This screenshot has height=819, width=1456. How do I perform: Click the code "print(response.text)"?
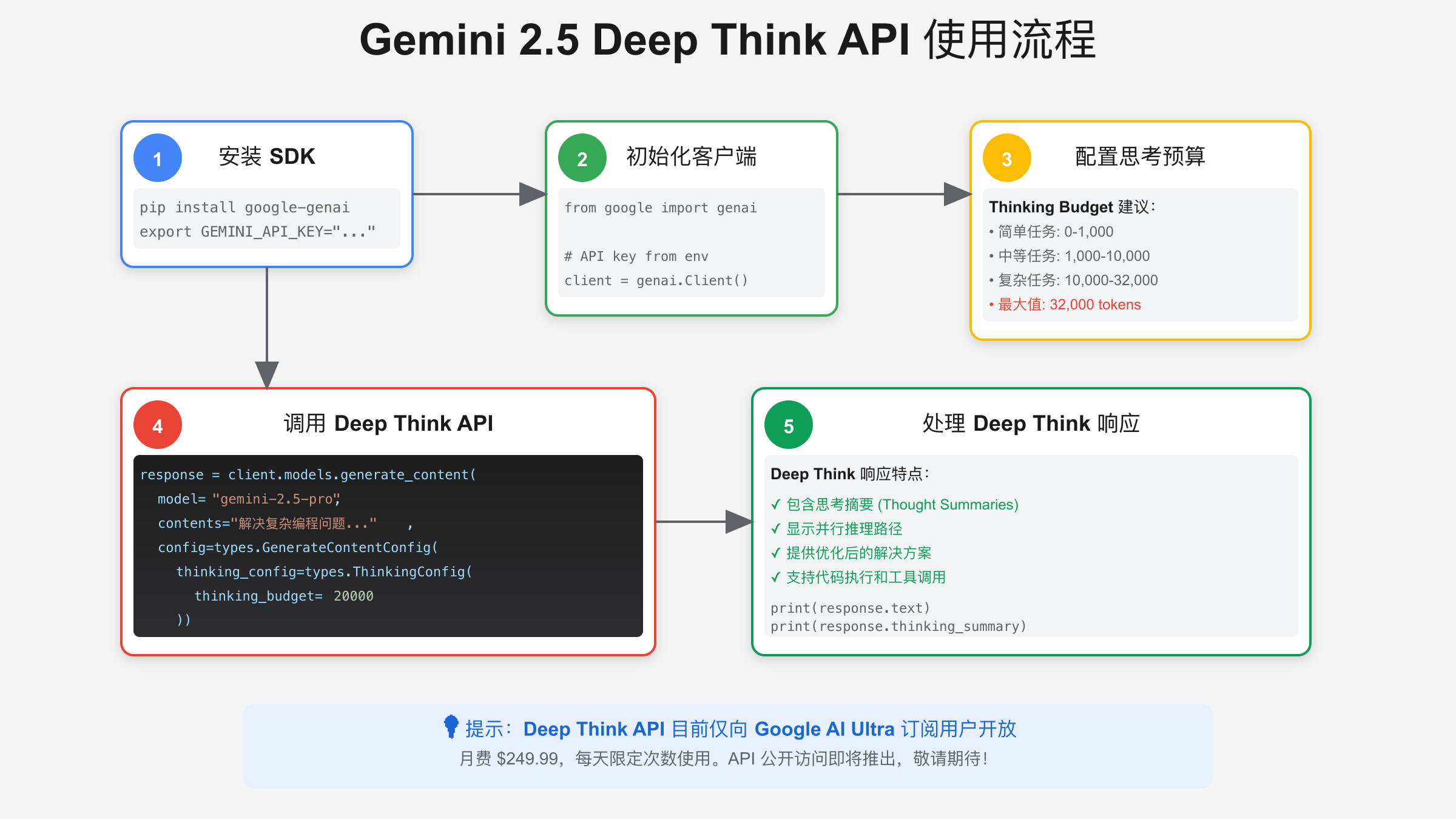click(x=851, y=608)
